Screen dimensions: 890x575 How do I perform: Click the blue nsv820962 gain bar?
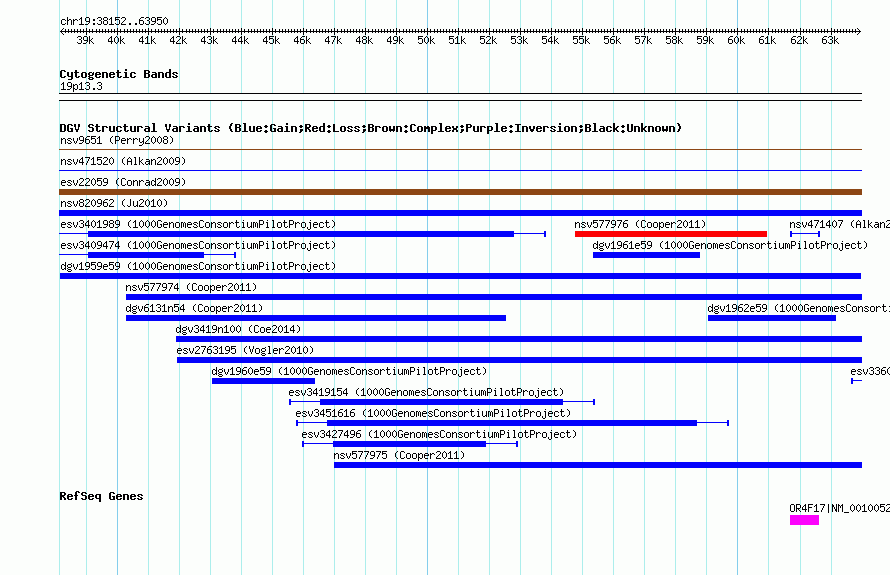460,213
